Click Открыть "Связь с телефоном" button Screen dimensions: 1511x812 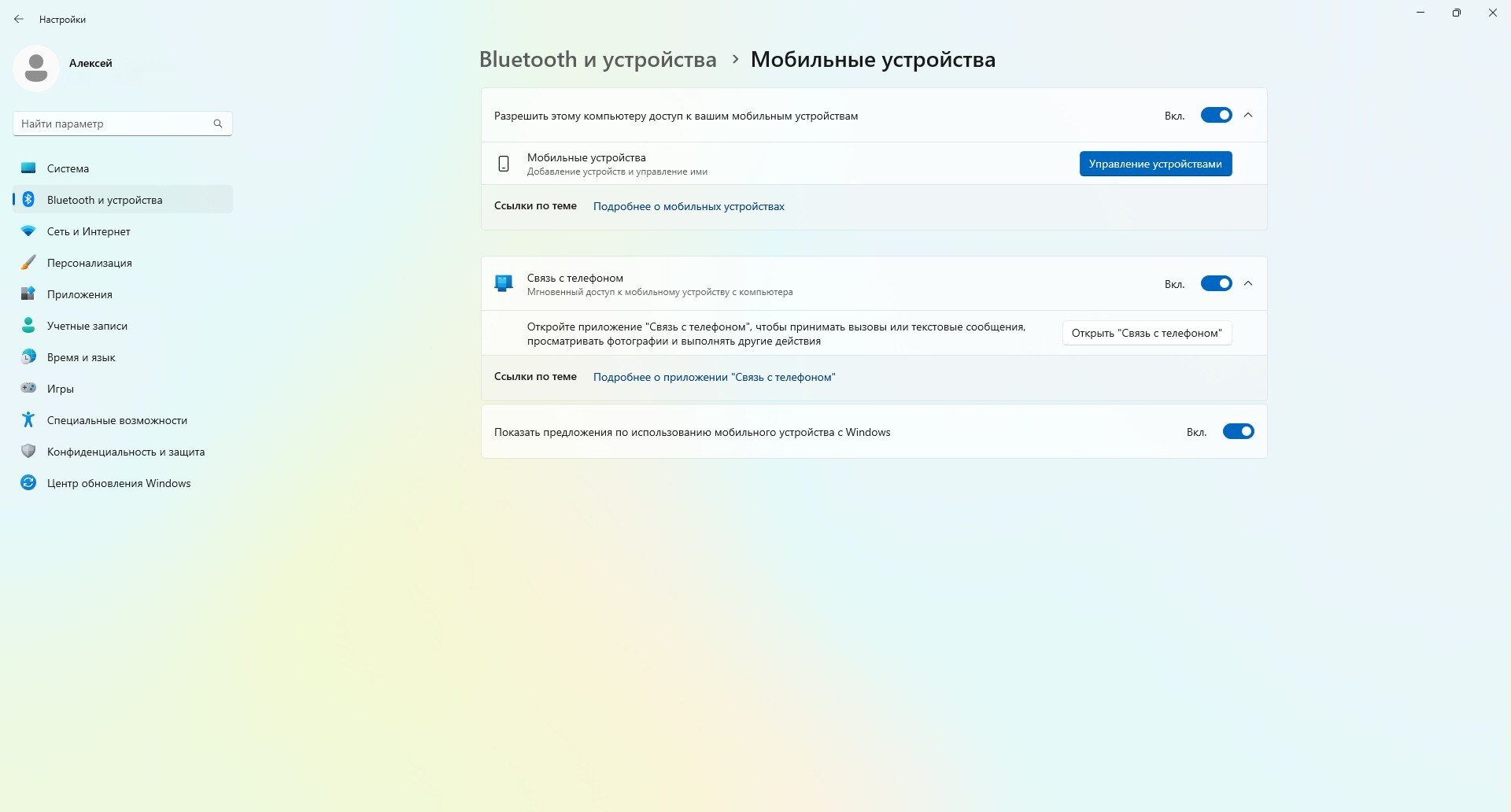pos(1147,333)
